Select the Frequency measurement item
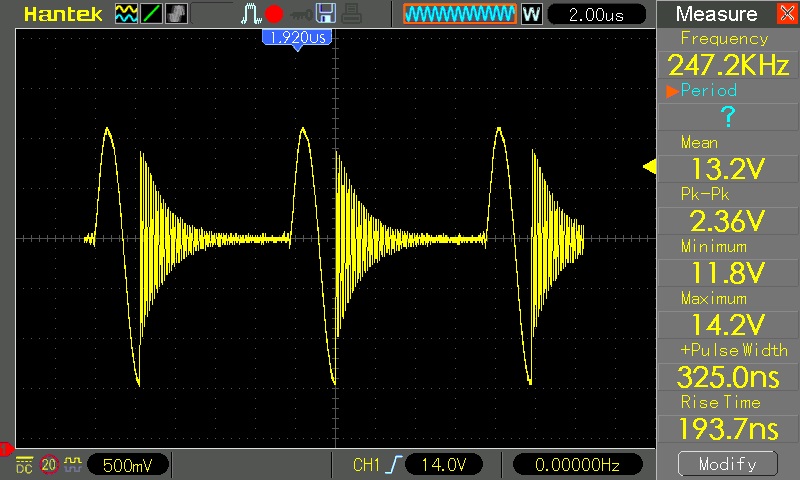Image resolution: width=800 pixels, height=480 pixels. tap(724, 53)
